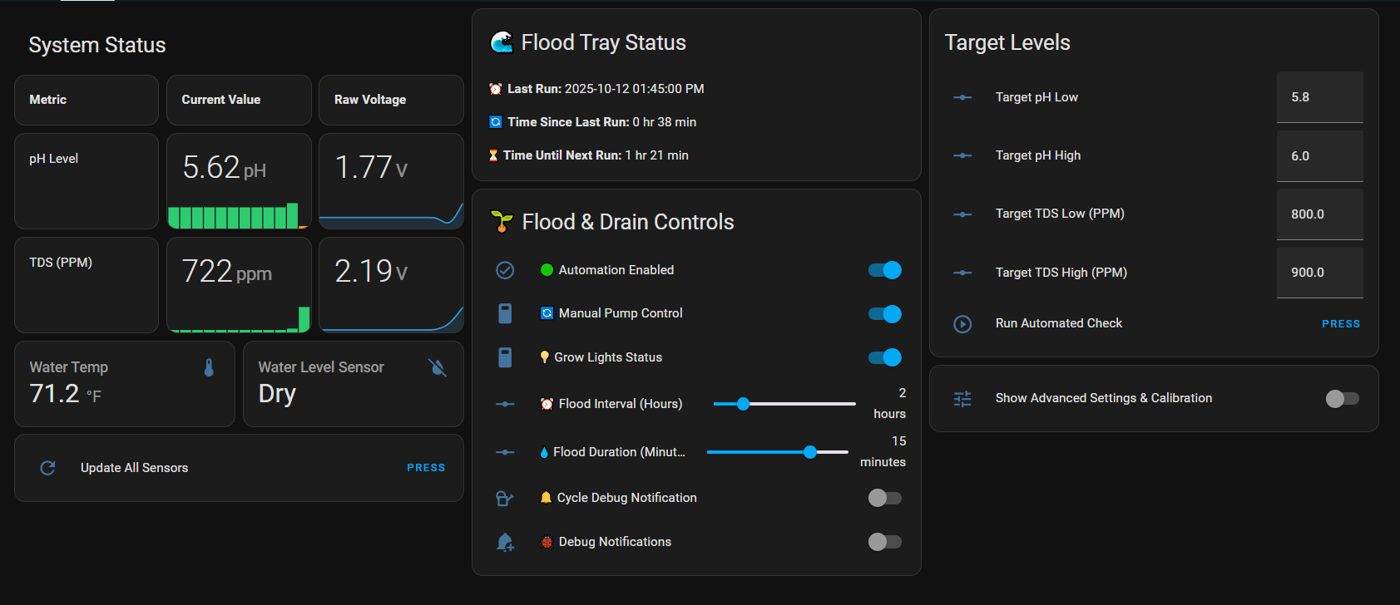Click the checkmark circle icon for Automation Enabled
This screenshot has width=1400, height=605.
tap(505, 270)
